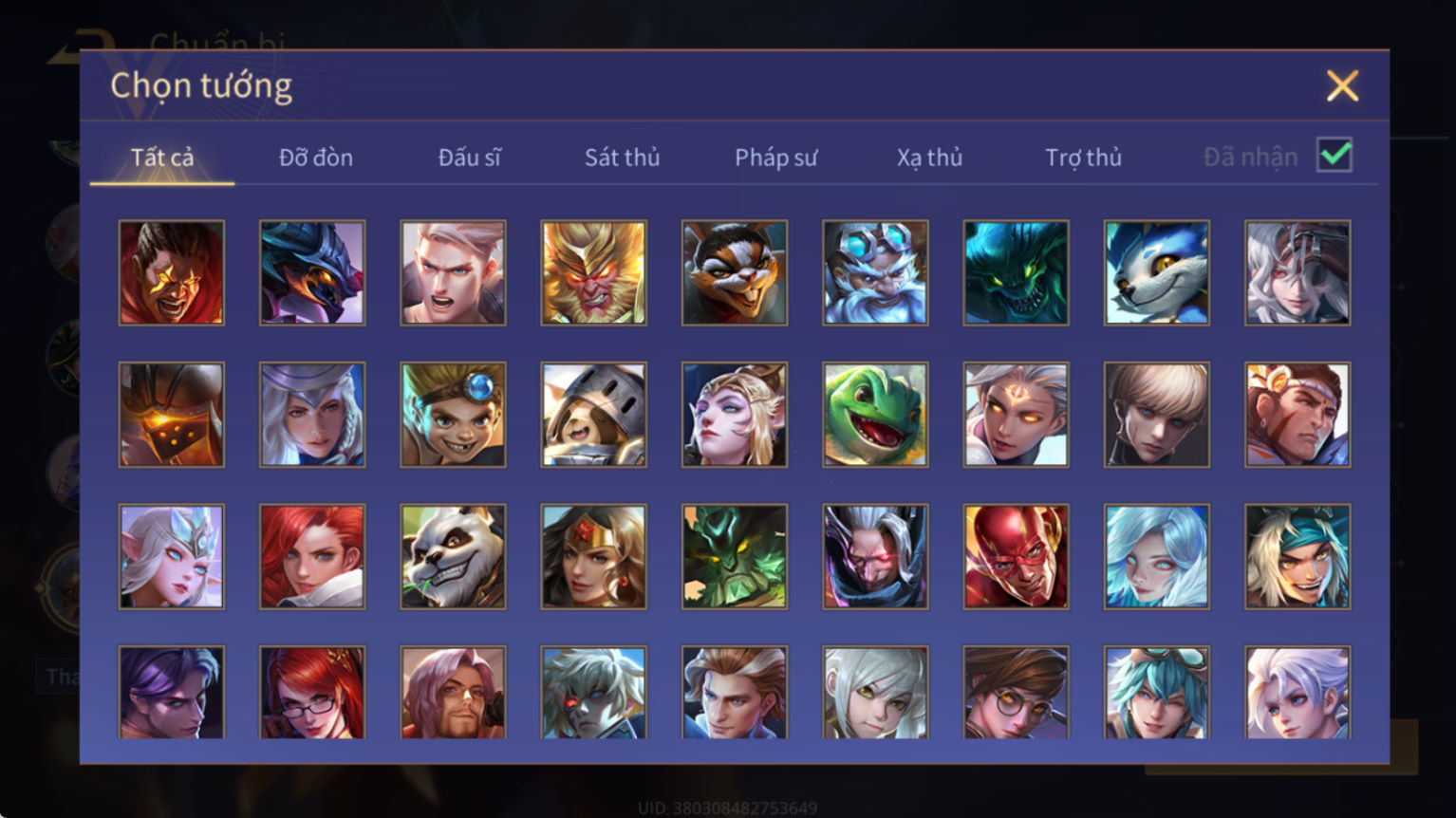The height and width of the screenshot is (818, 1456).
Task: Pick the tiara-wearing warrior woman portrait
Action: click(593, 556)
